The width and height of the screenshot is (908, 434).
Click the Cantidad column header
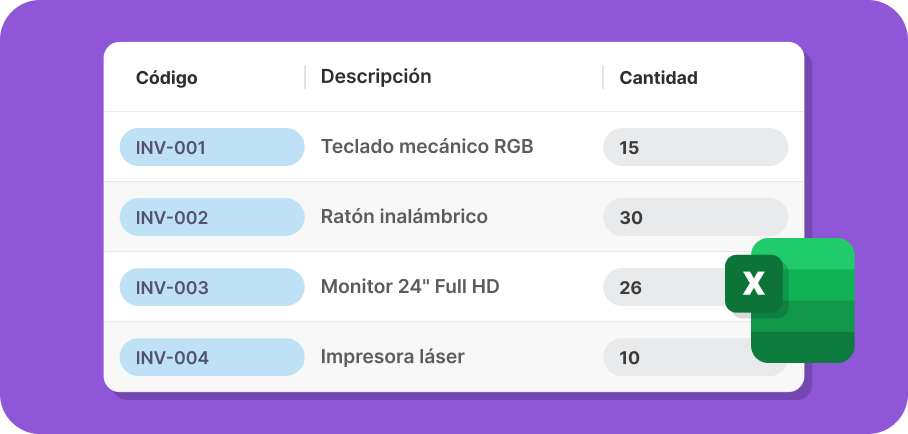tap(658, 78)
